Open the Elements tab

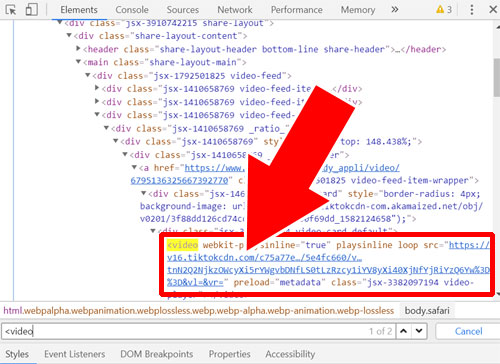(79, 10)
